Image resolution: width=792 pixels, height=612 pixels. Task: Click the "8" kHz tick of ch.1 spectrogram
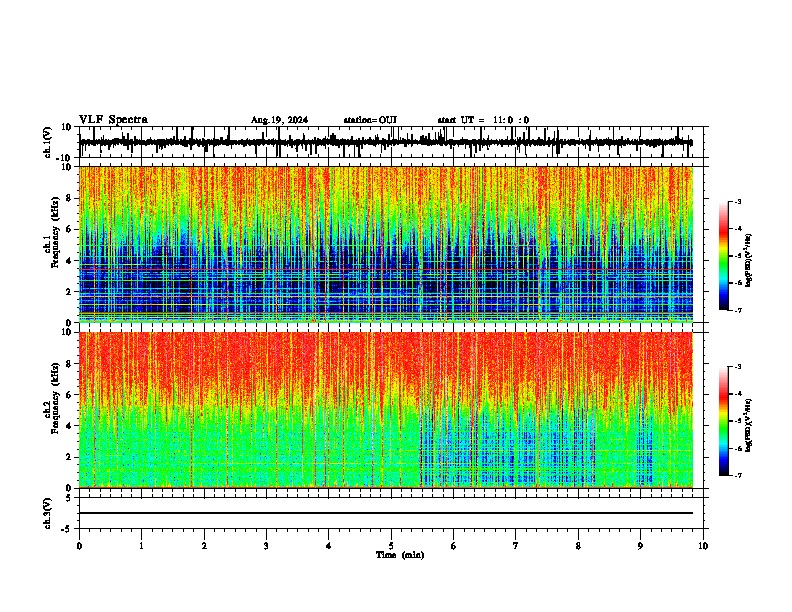[x=70, y=198]
